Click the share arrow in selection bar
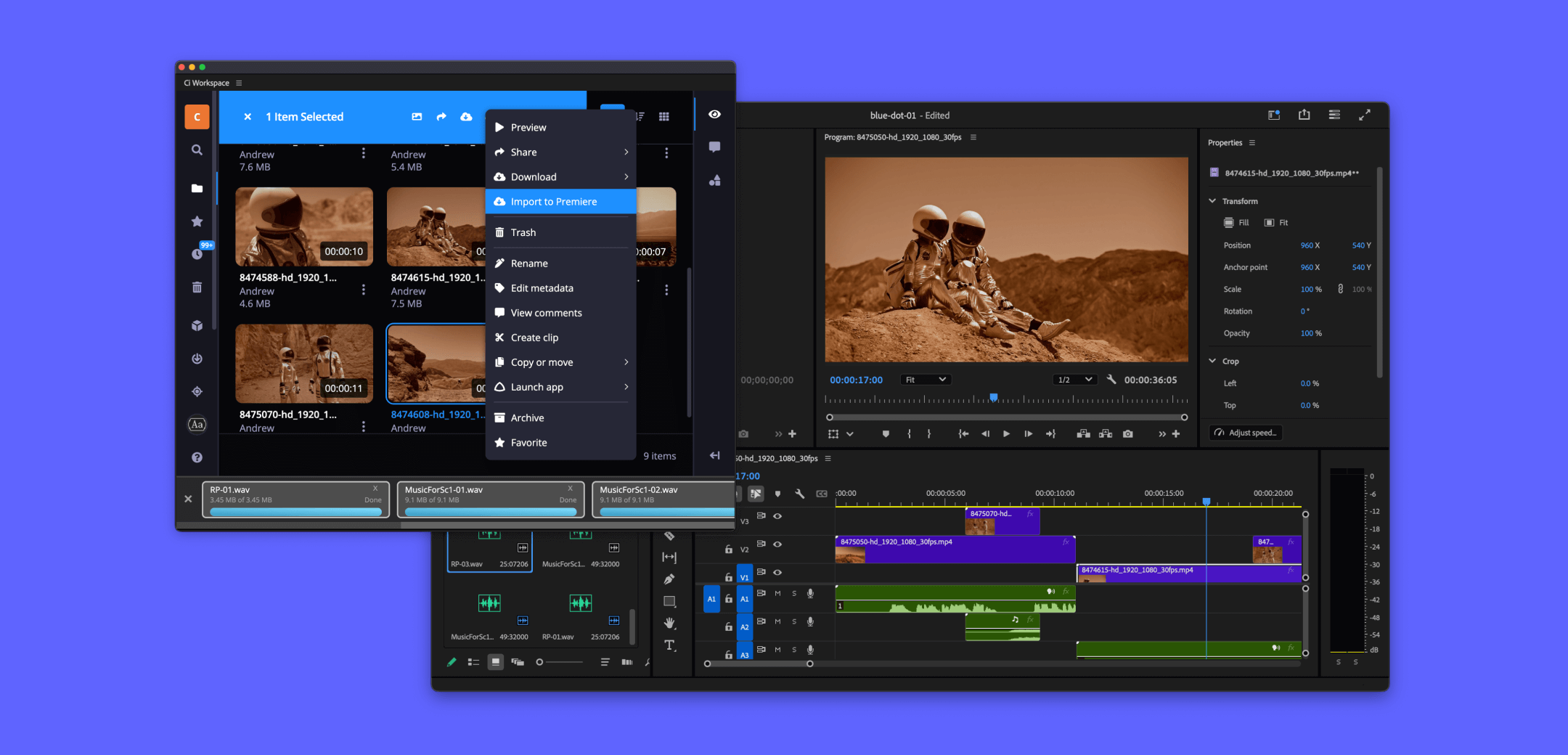The height and width of the screenshot is (755, 1568). click(x=441, y=117)
